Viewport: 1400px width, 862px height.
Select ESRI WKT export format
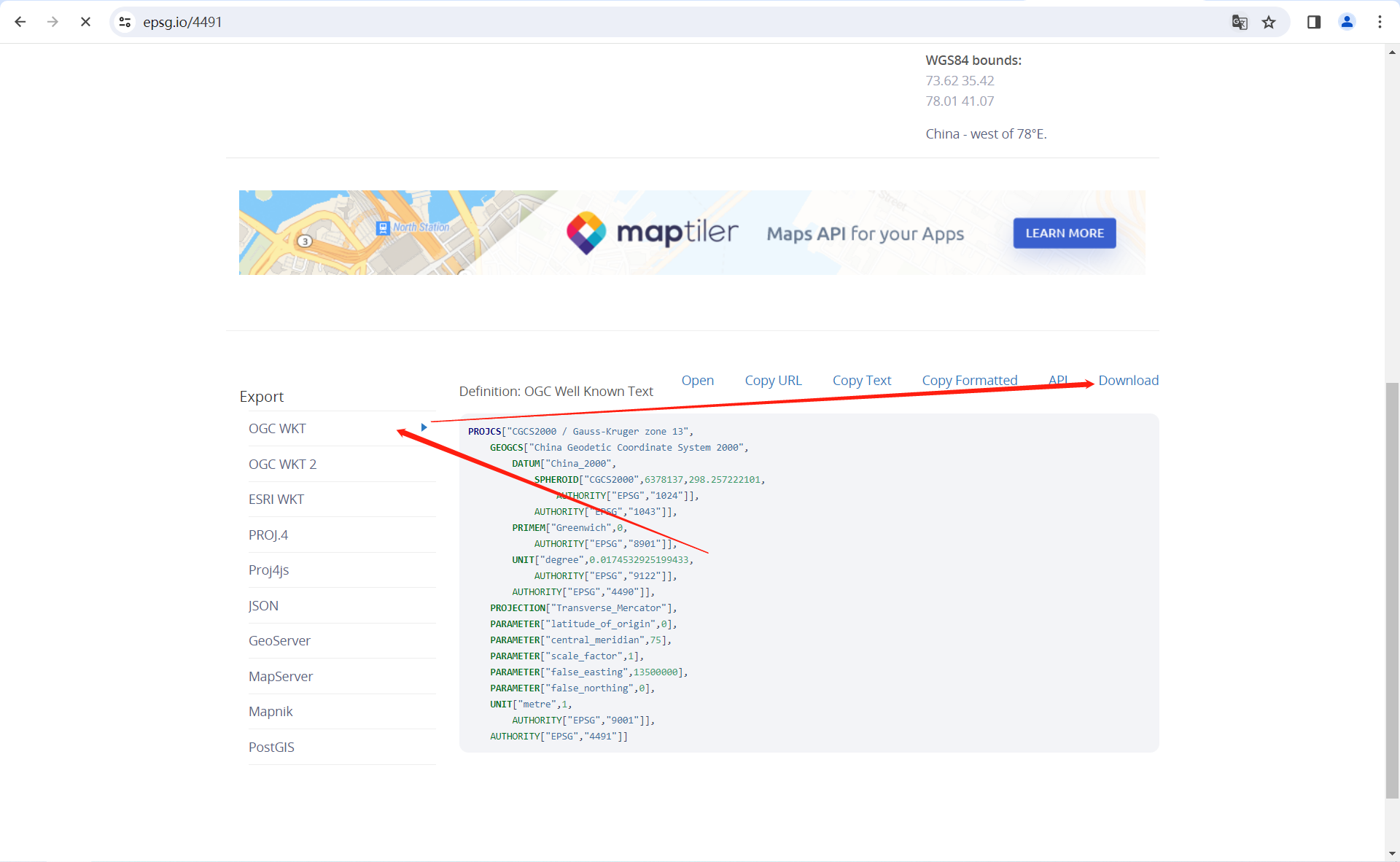coord(276,500)
